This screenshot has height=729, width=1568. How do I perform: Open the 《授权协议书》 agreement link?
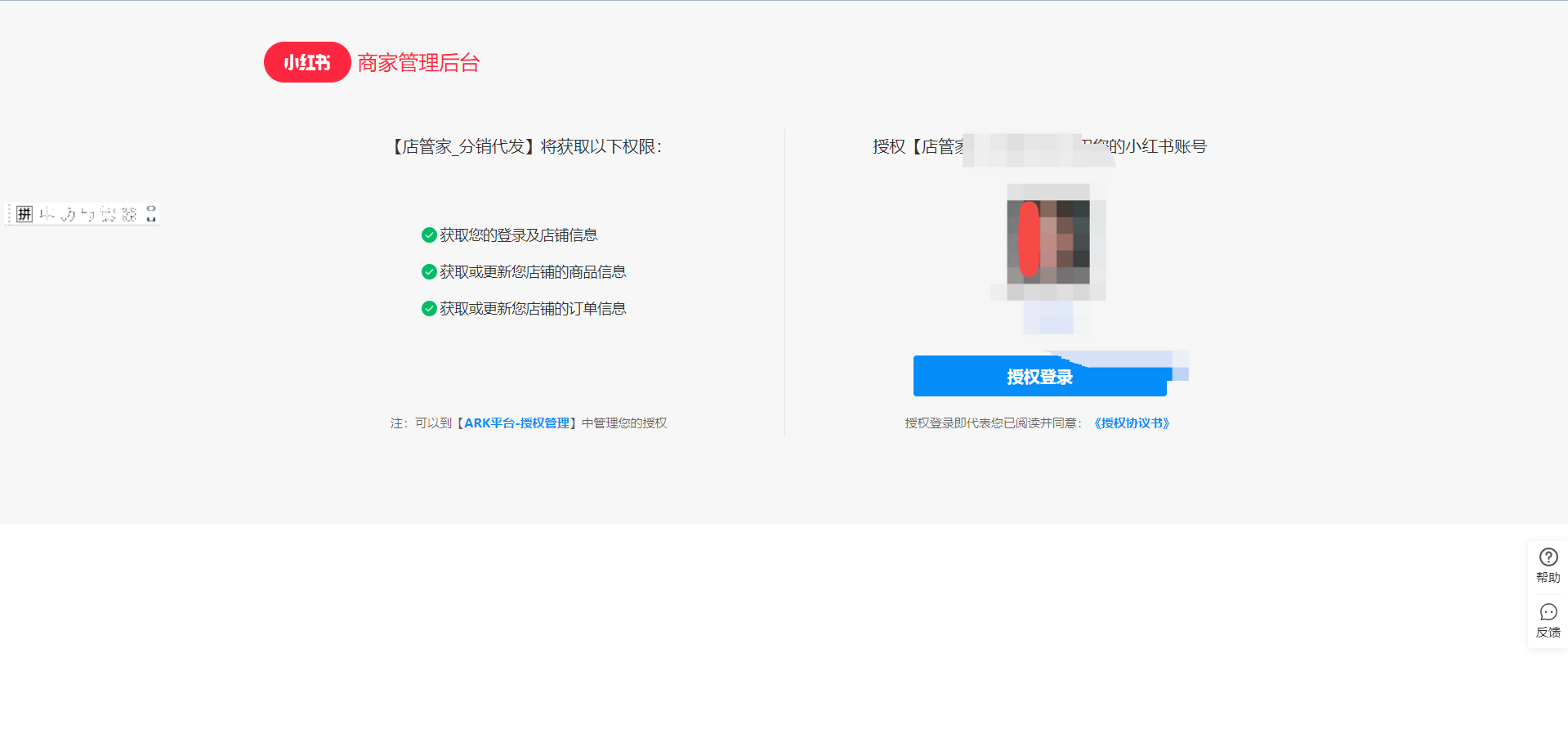pos(1132,423)
